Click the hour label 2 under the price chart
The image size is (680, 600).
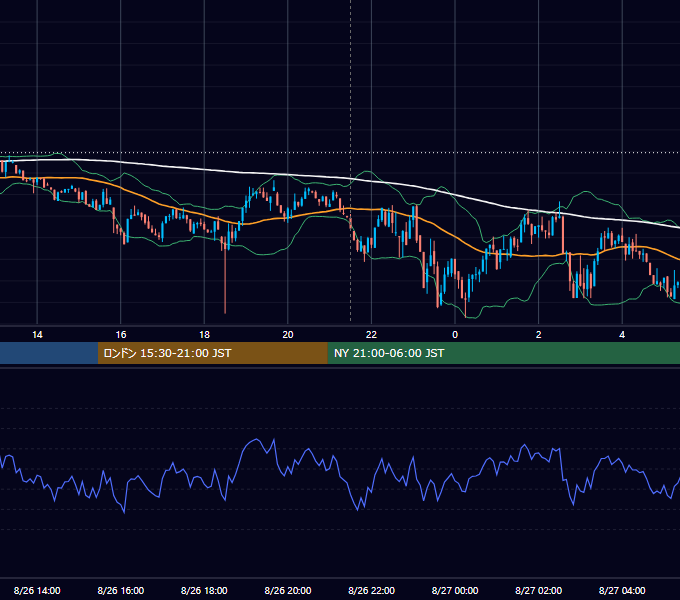pyautogui.click(x=538, y=334)
